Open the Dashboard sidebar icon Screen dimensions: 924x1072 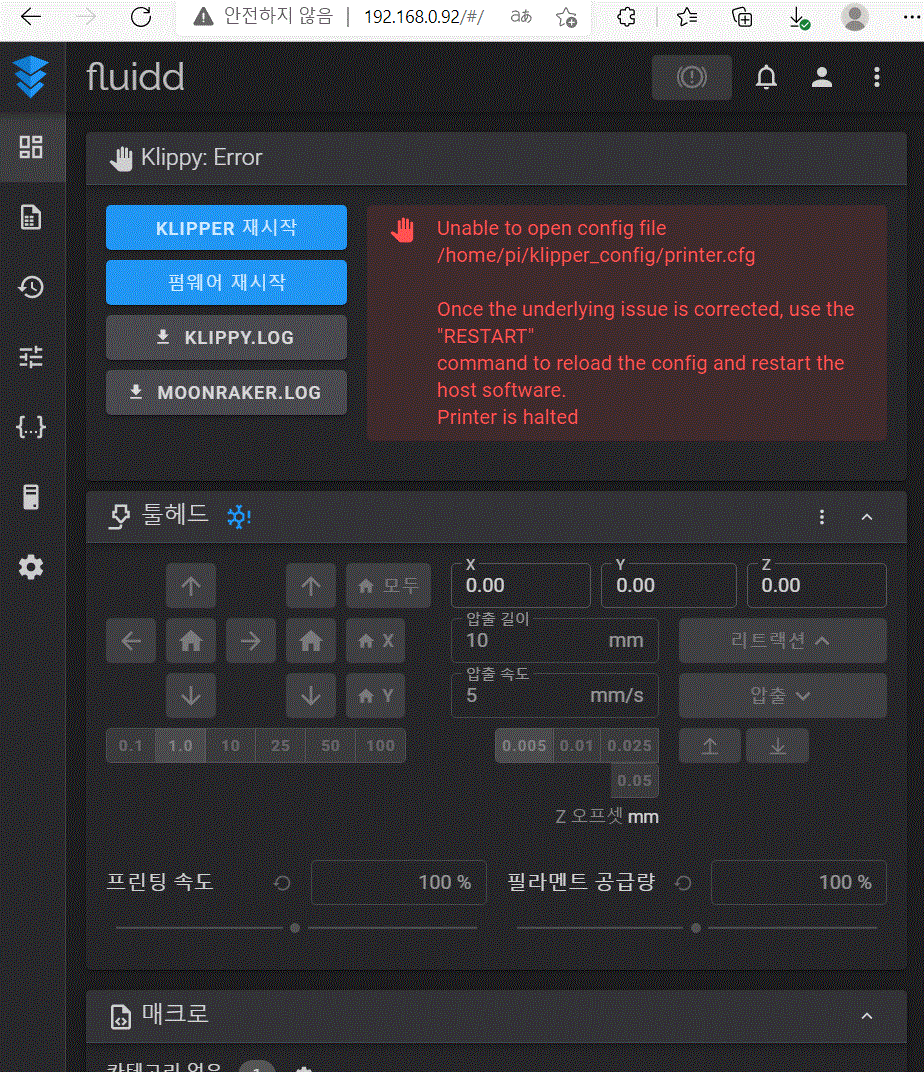pos(31,147)
